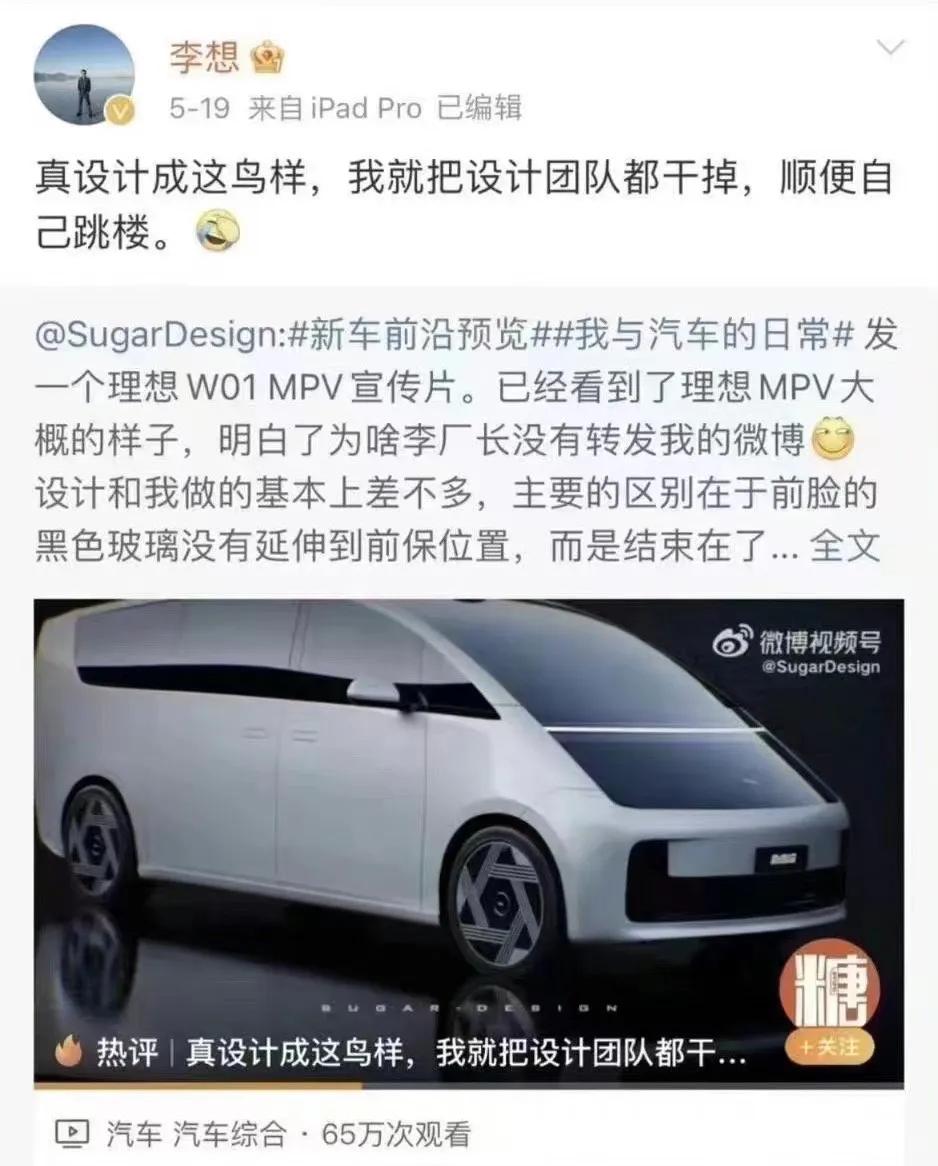Click the +关注 follow button
Image resolution: width=938 pixels, height=1166 pixels.
[x=829, y=1047]
